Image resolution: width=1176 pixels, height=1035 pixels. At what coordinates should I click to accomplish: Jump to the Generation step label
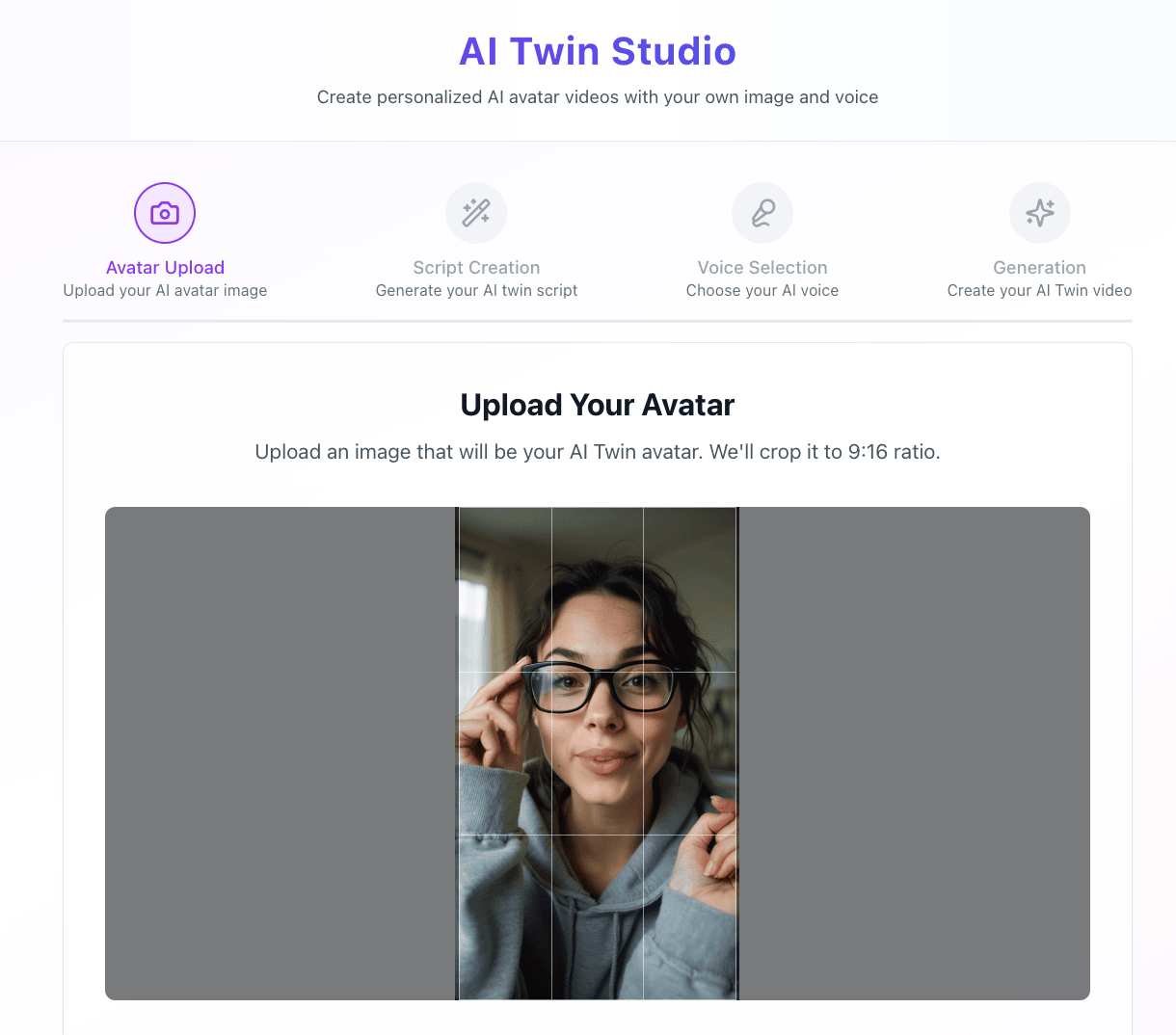[1040, 268]
